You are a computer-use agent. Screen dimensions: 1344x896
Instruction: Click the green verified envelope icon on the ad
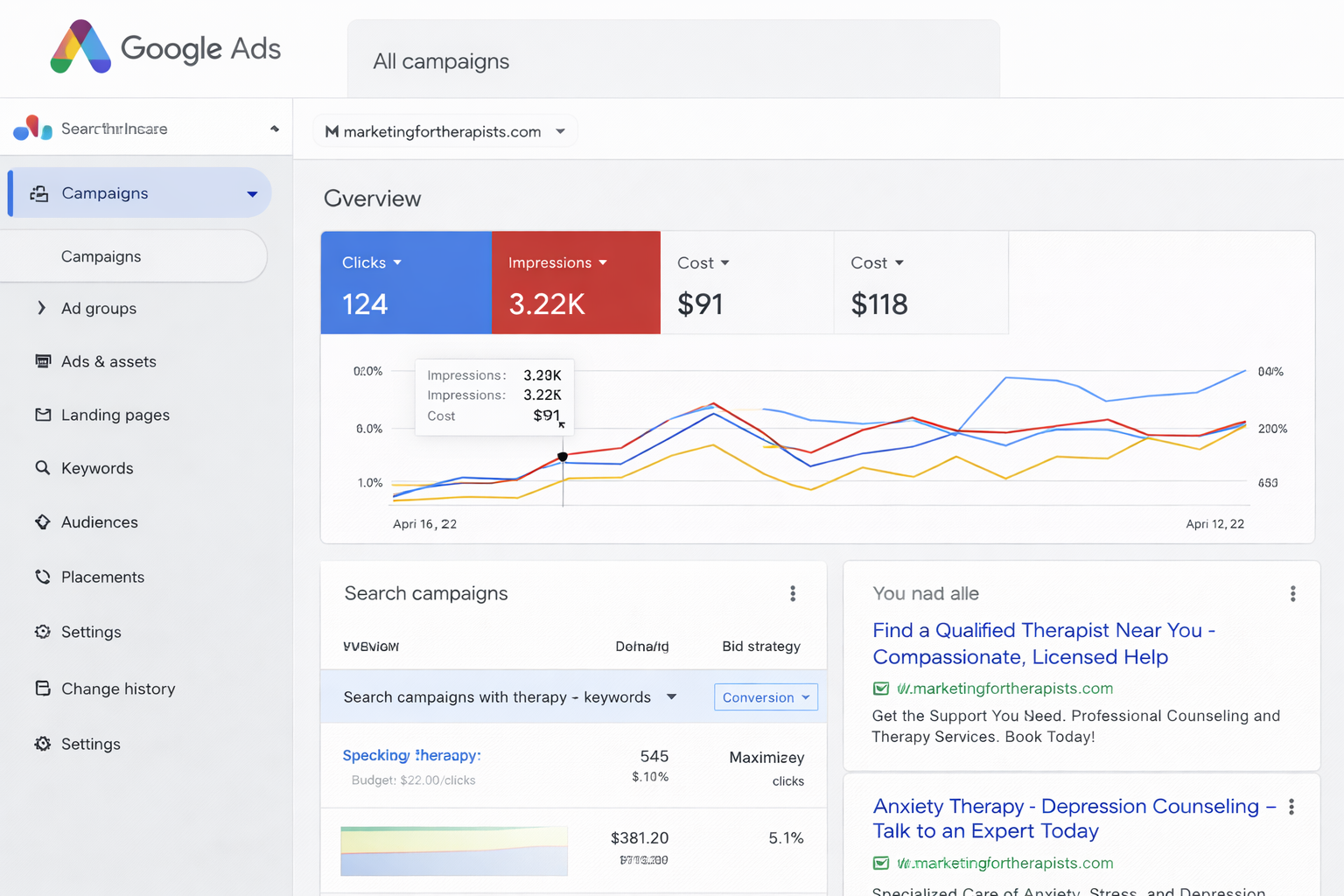tap(880, 689)
